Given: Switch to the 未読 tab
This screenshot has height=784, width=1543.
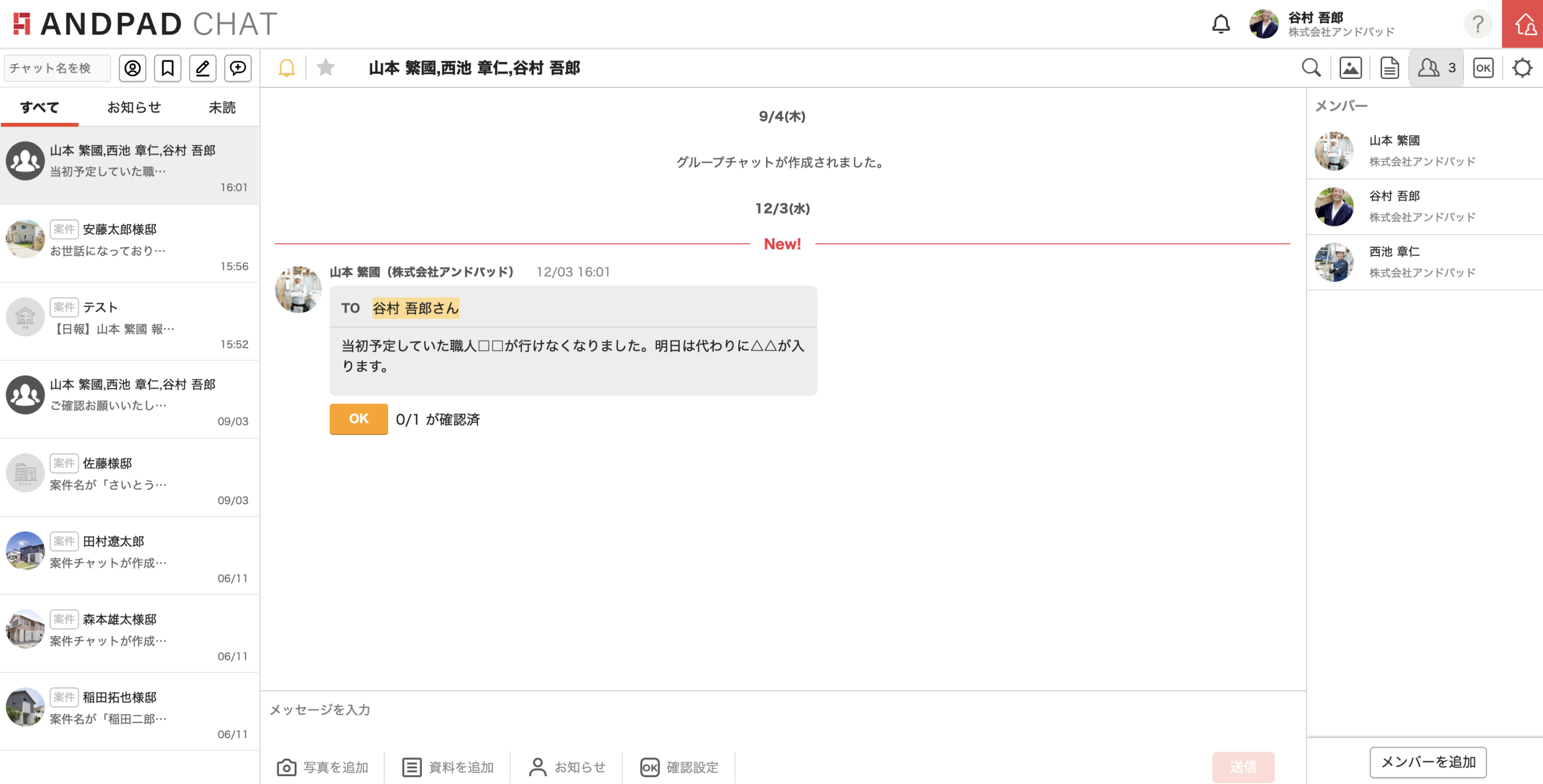Looking at the screenshot, I should pyautogui.click(x=222, y=107).
